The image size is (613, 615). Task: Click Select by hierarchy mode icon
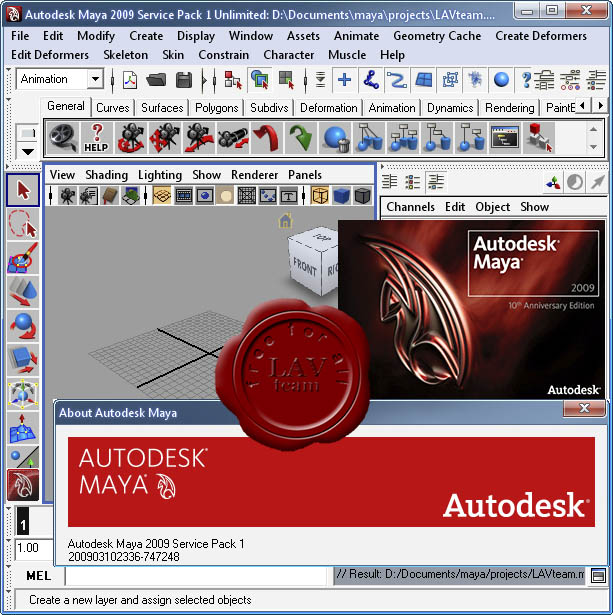(x=233, y=80)
